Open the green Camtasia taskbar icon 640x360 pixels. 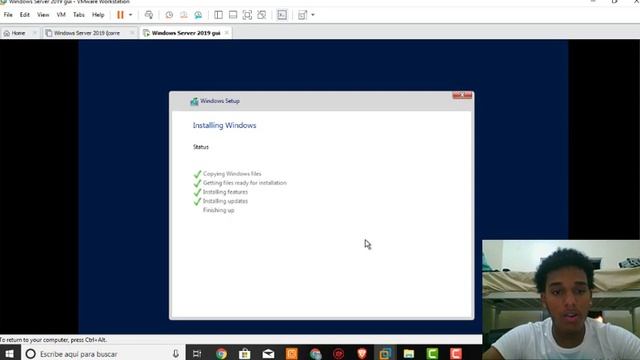tap(432, 353)
